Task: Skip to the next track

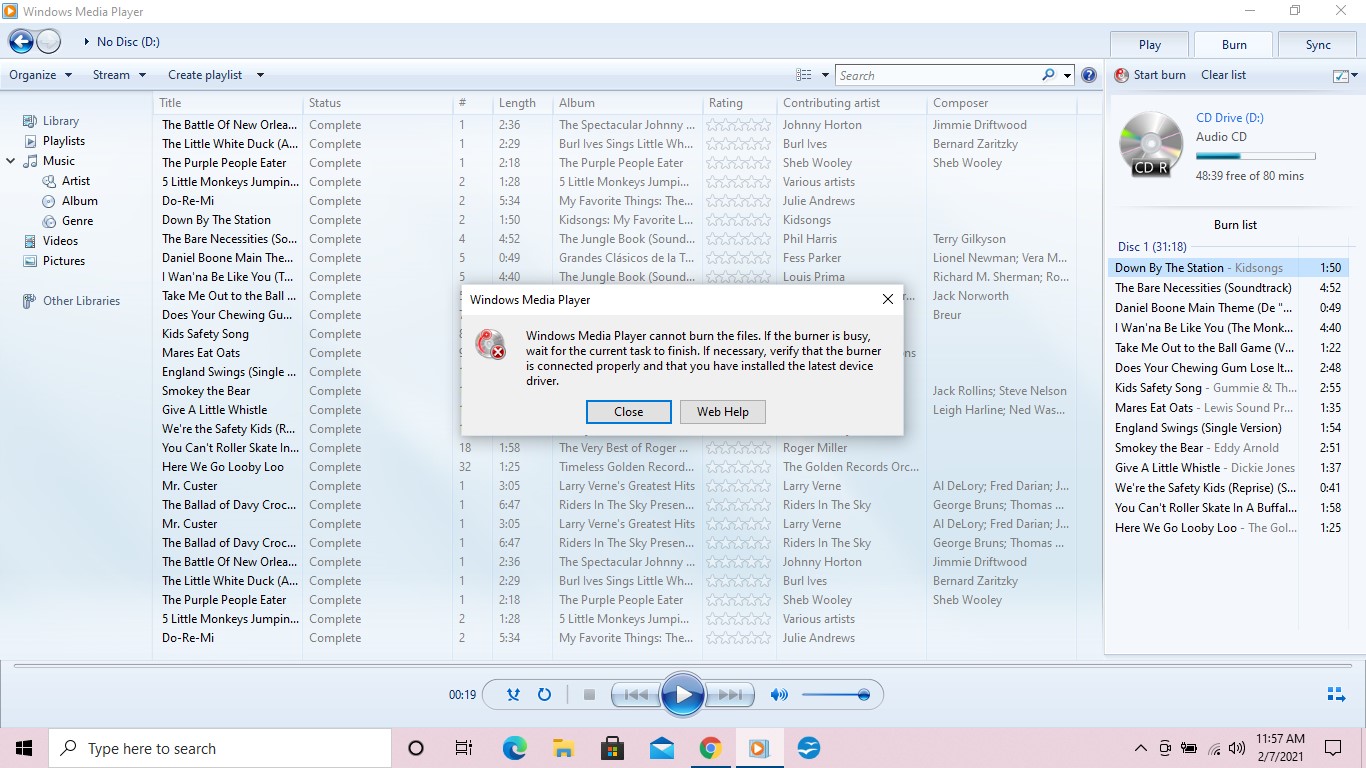Action: point(730,694)
